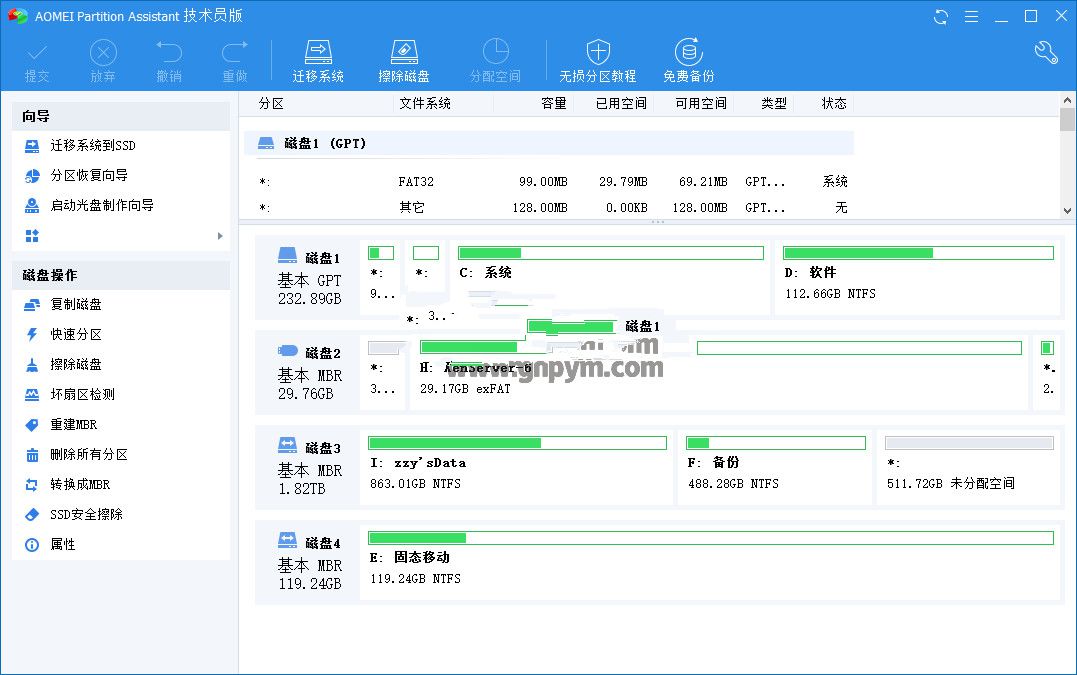
Task: Select 转换成MBR disk operation
Action: pyautogui.click(x=80, y=485)
